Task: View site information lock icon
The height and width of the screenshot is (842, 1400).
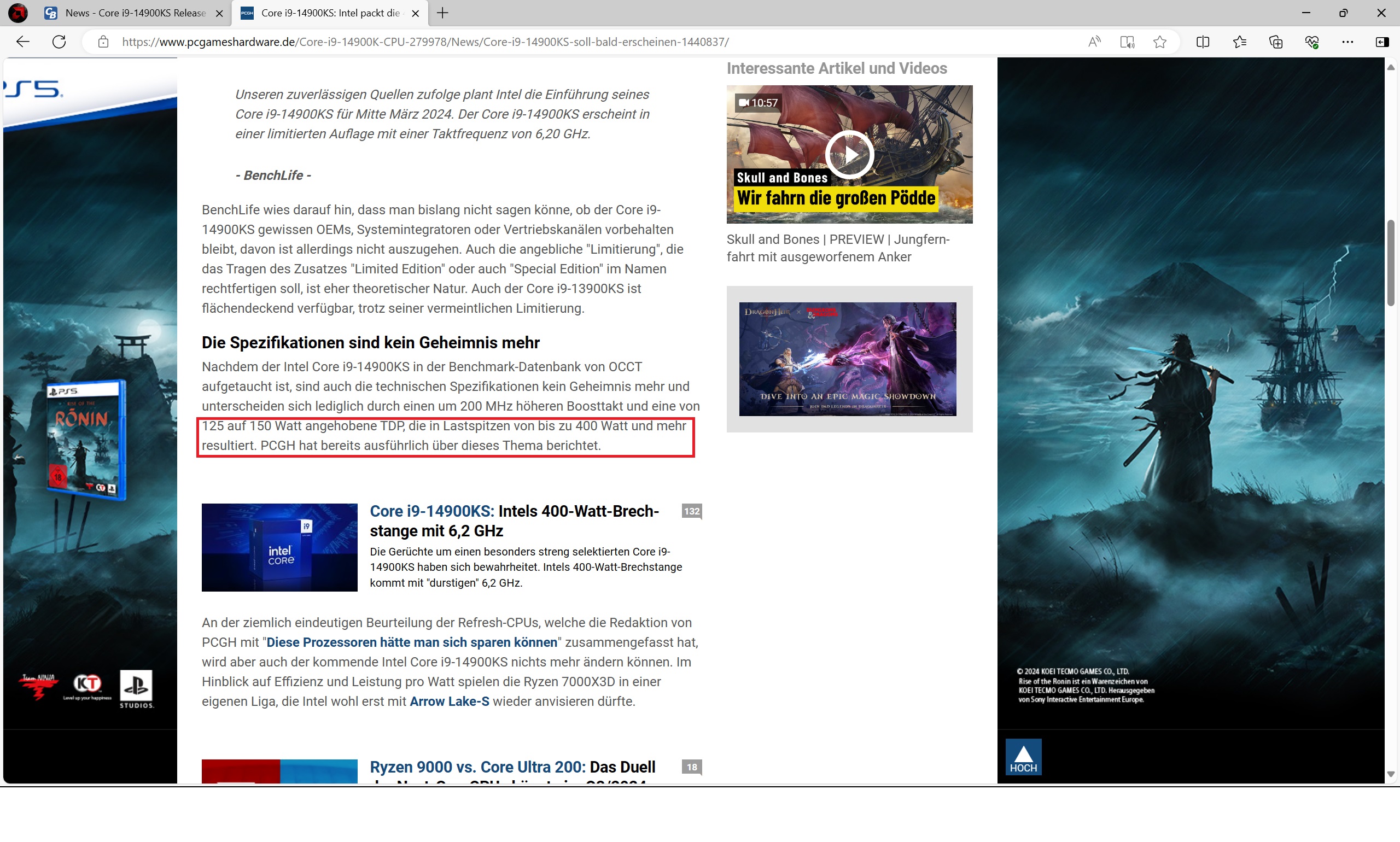Action: click(x=103, y=42)
